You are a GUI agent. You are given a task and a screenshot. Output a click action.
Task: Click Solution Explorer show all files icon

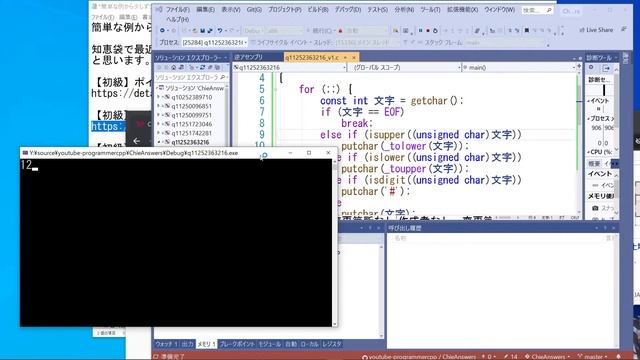217,67
